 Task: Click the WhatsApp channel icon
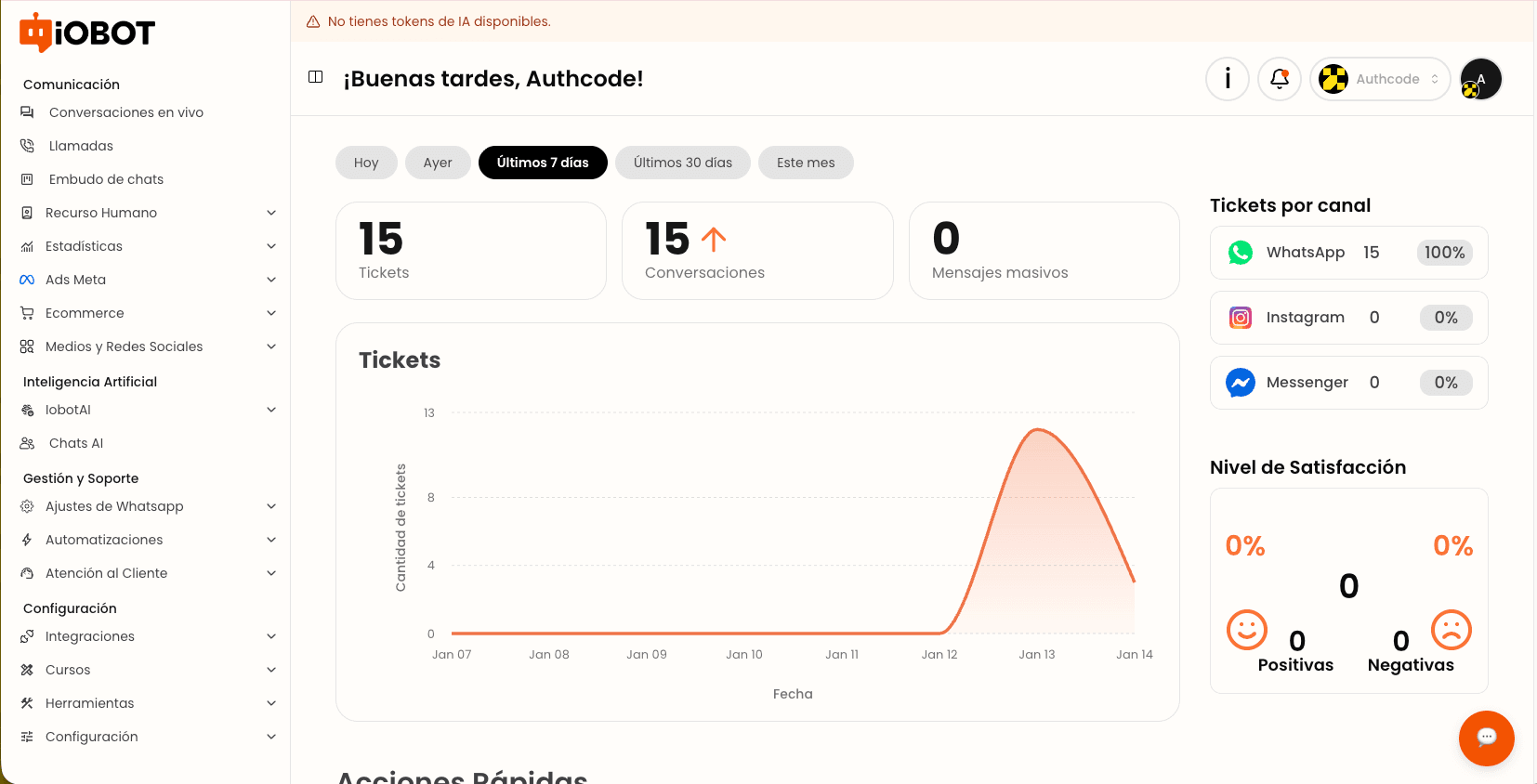[x=1241, y=253]
